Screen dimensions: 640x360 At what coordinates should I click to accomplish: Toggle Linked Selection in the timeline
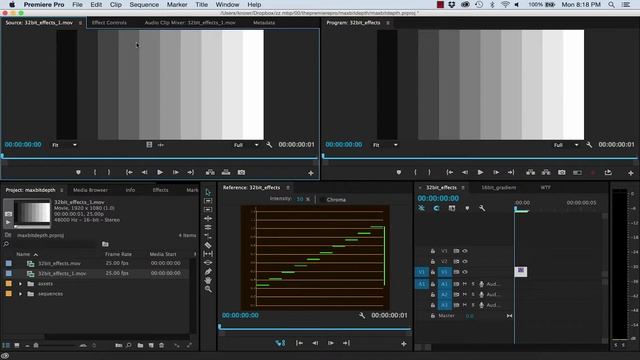(452, 208)
